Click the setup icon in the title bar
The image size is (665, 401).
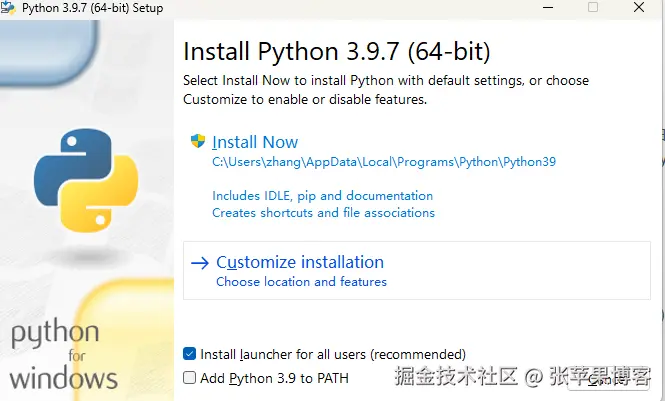(9, 8)
